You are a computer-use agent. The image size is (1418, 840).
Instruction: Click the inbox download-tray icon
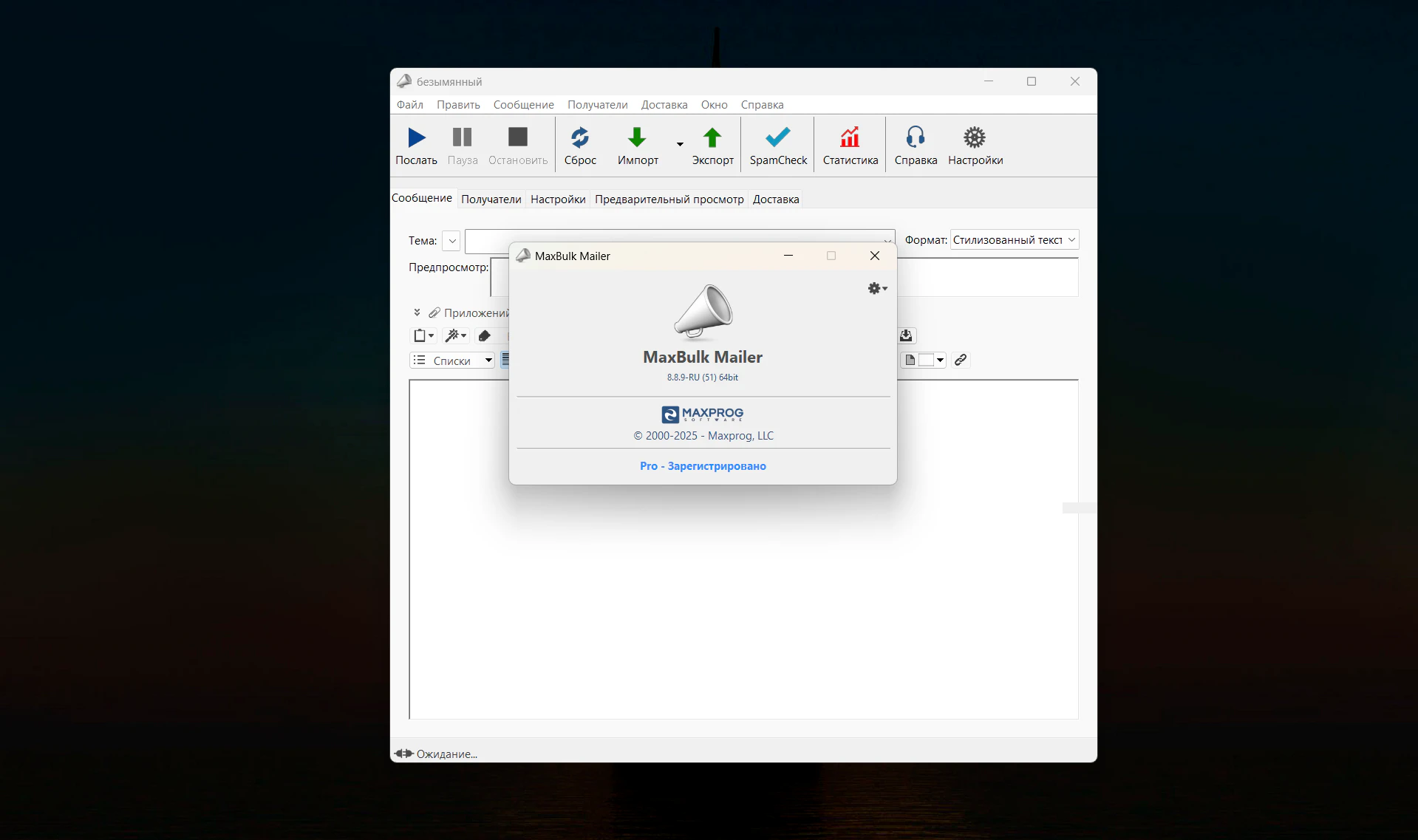tap(906, 336)
